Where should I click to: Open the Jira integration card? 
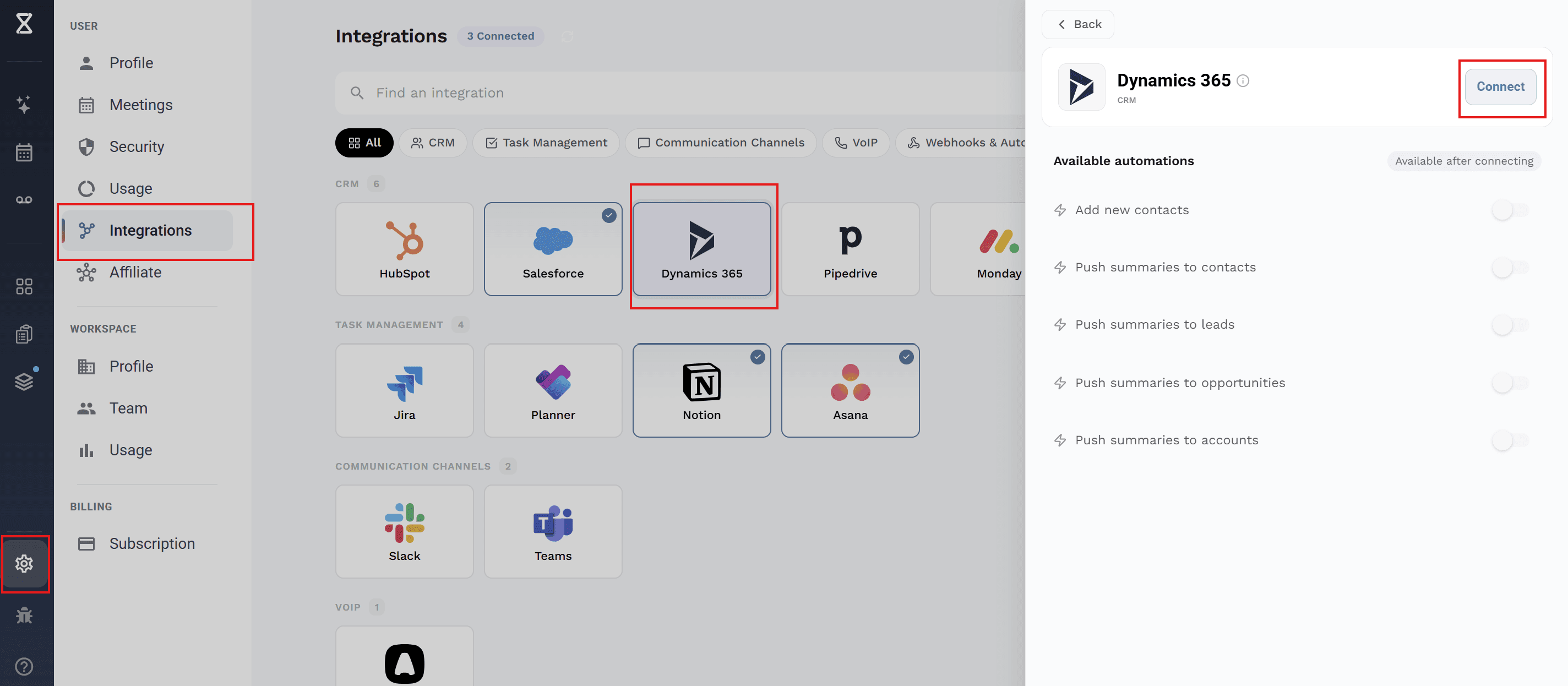(x=404, y=391)
